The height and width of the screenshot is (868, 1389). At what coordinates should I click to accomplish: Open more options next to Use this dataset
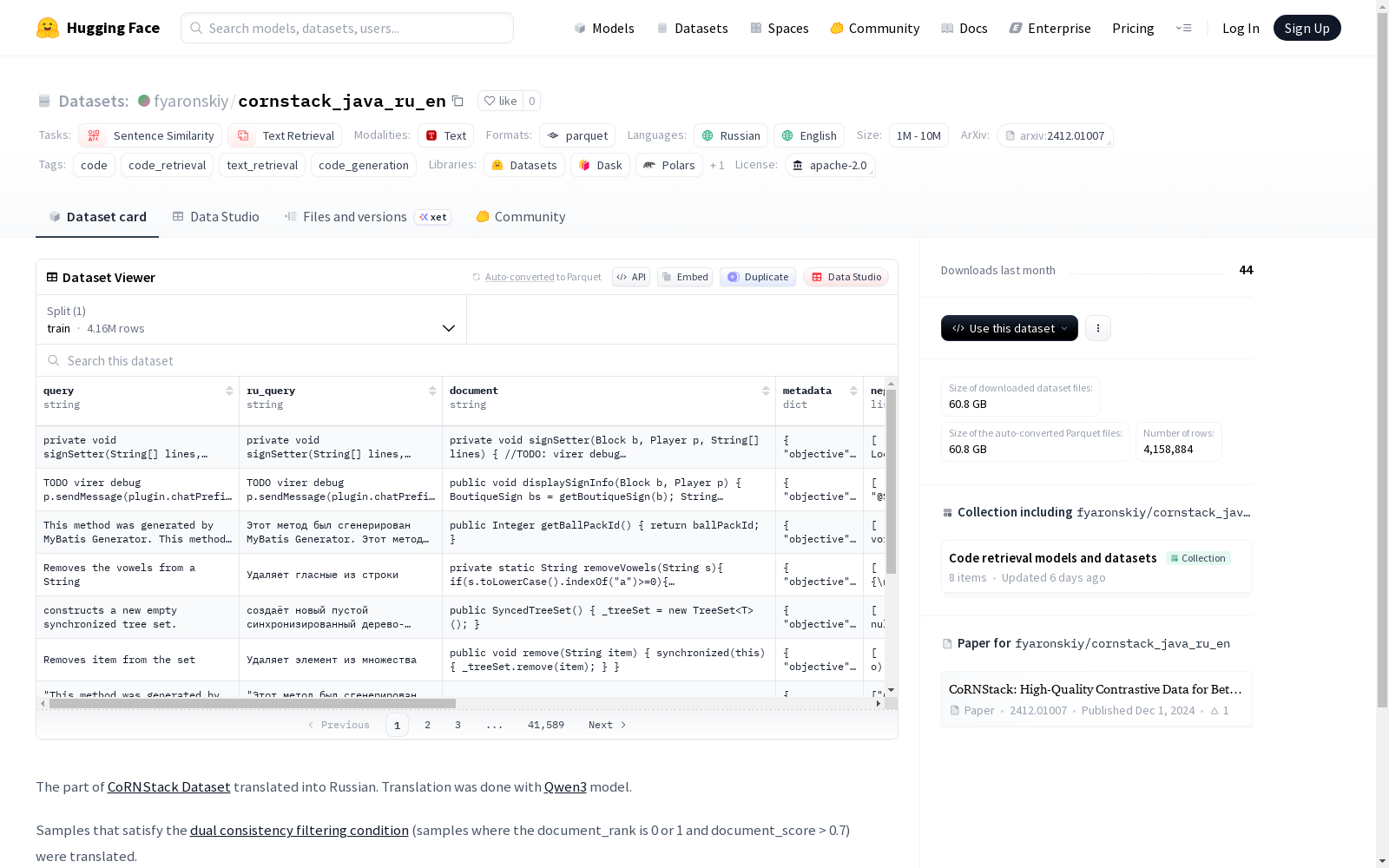tap(1098, 328)
